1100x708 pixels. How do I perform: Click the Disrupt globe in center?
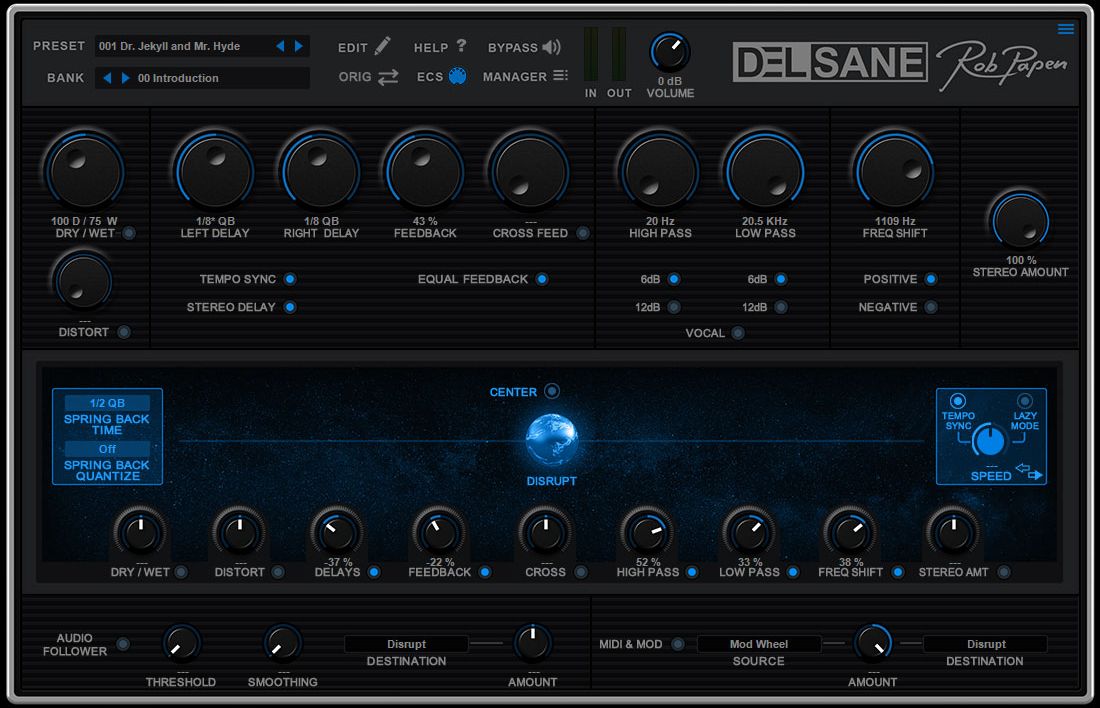(552, 440)
